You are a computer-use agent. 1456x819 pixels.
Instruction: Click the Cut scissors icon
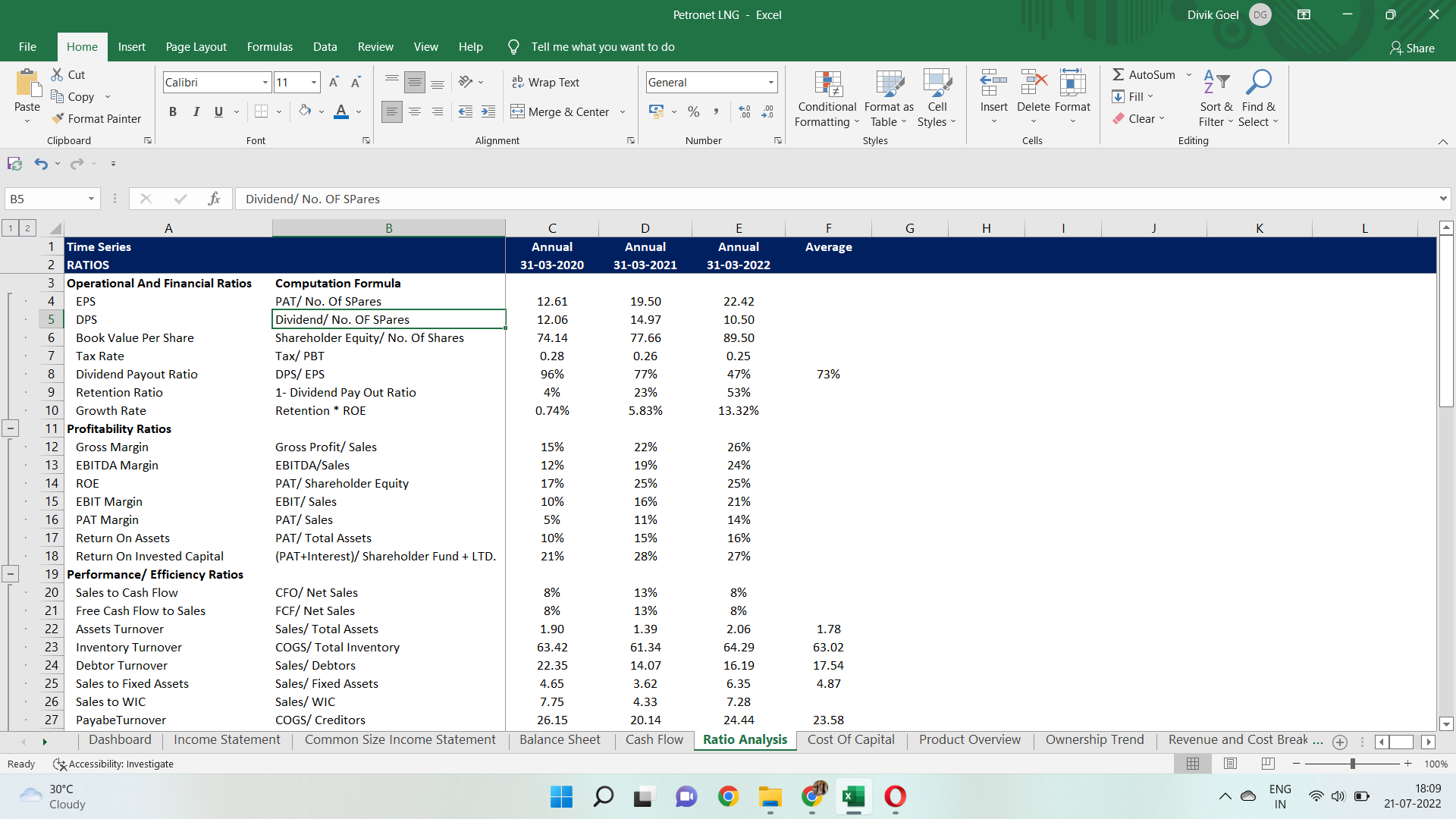pos(58,74)
